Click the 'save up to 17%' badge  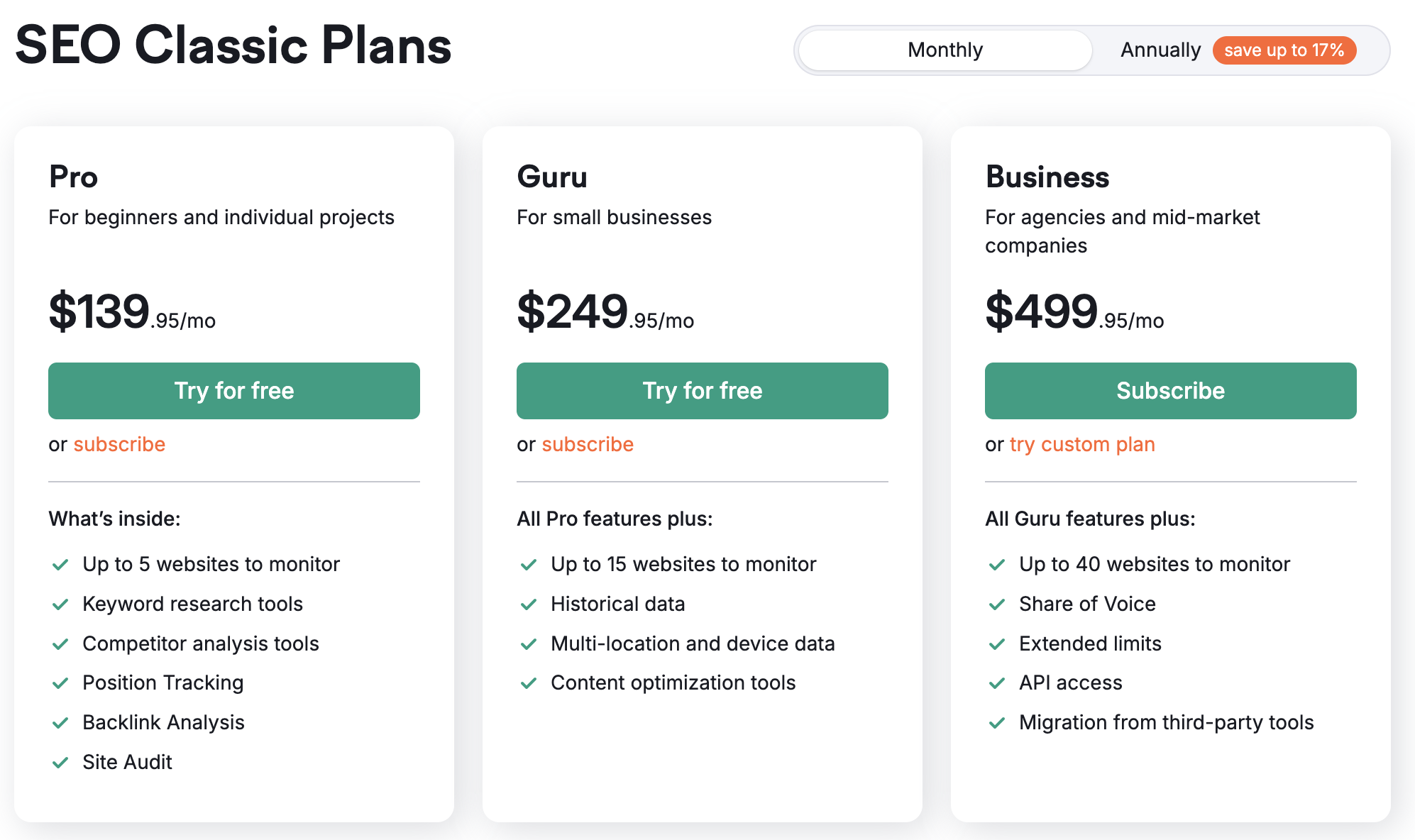(x=1284, y=50)
